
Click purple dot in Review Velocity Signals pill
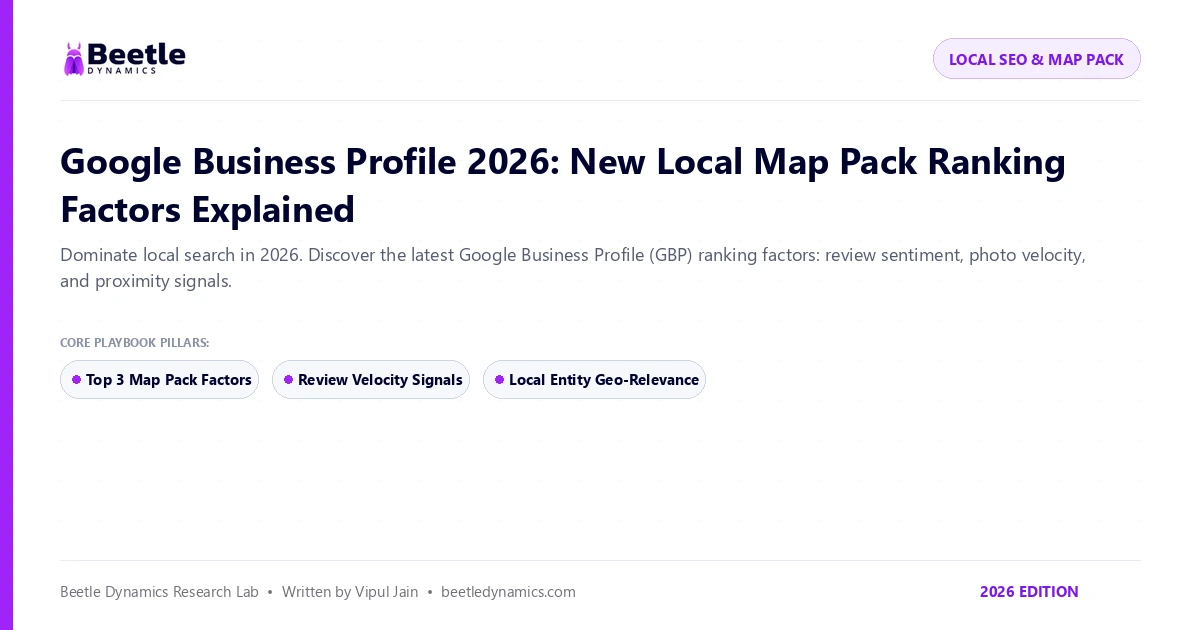[288, 380]
